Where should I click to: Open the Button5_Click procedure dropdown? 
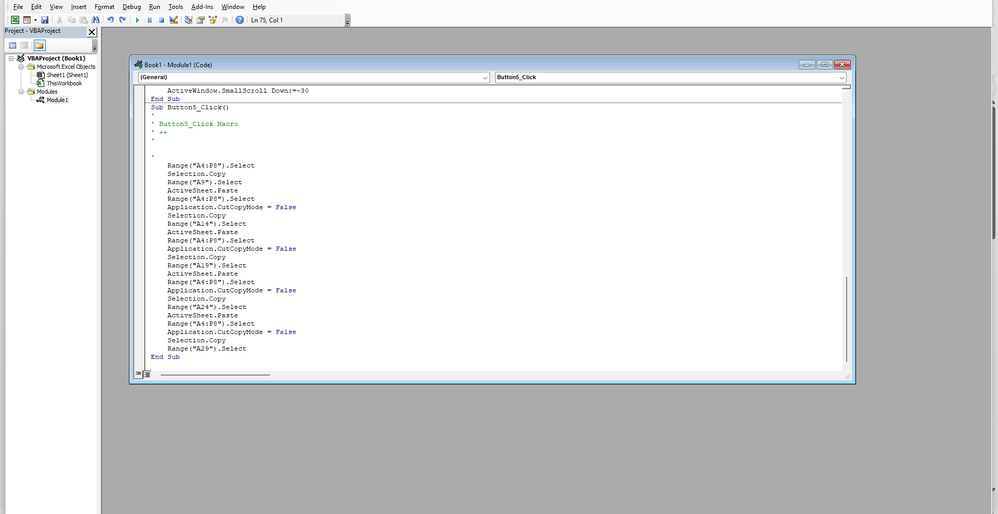[x=671, y=77]
